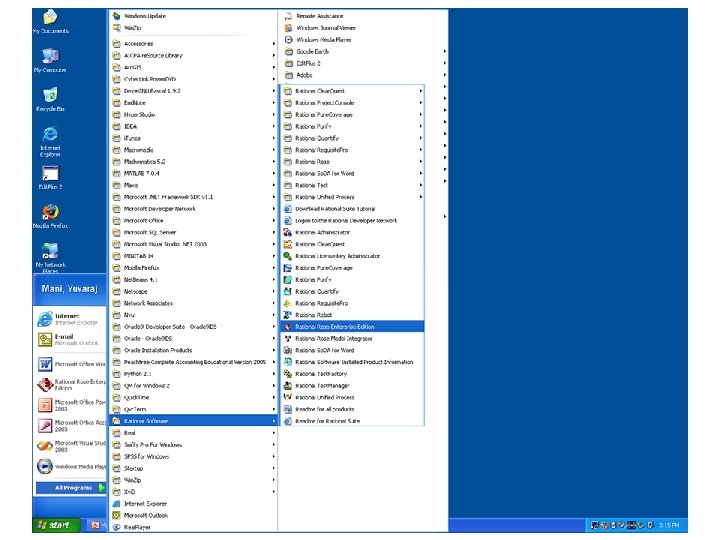
Task: Open pinned Internet Explorer in start menu
Action: tap(70, 319)
